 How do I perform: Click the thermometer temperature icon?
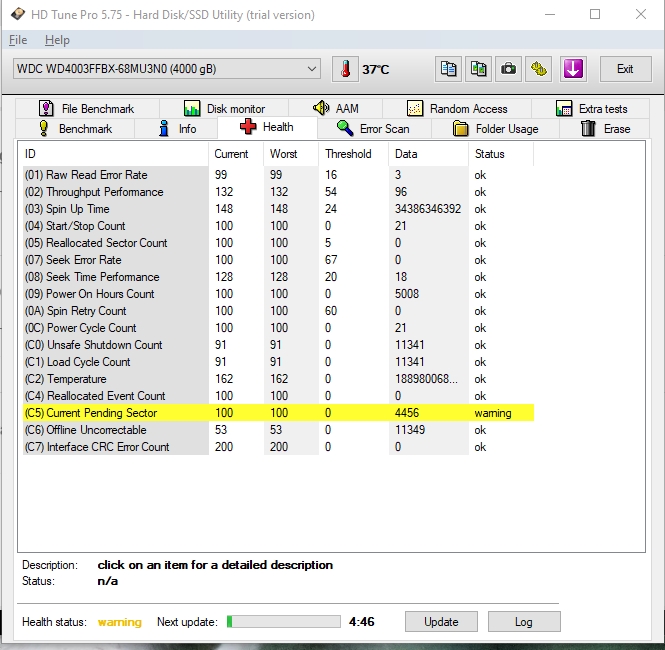(345, 69)
